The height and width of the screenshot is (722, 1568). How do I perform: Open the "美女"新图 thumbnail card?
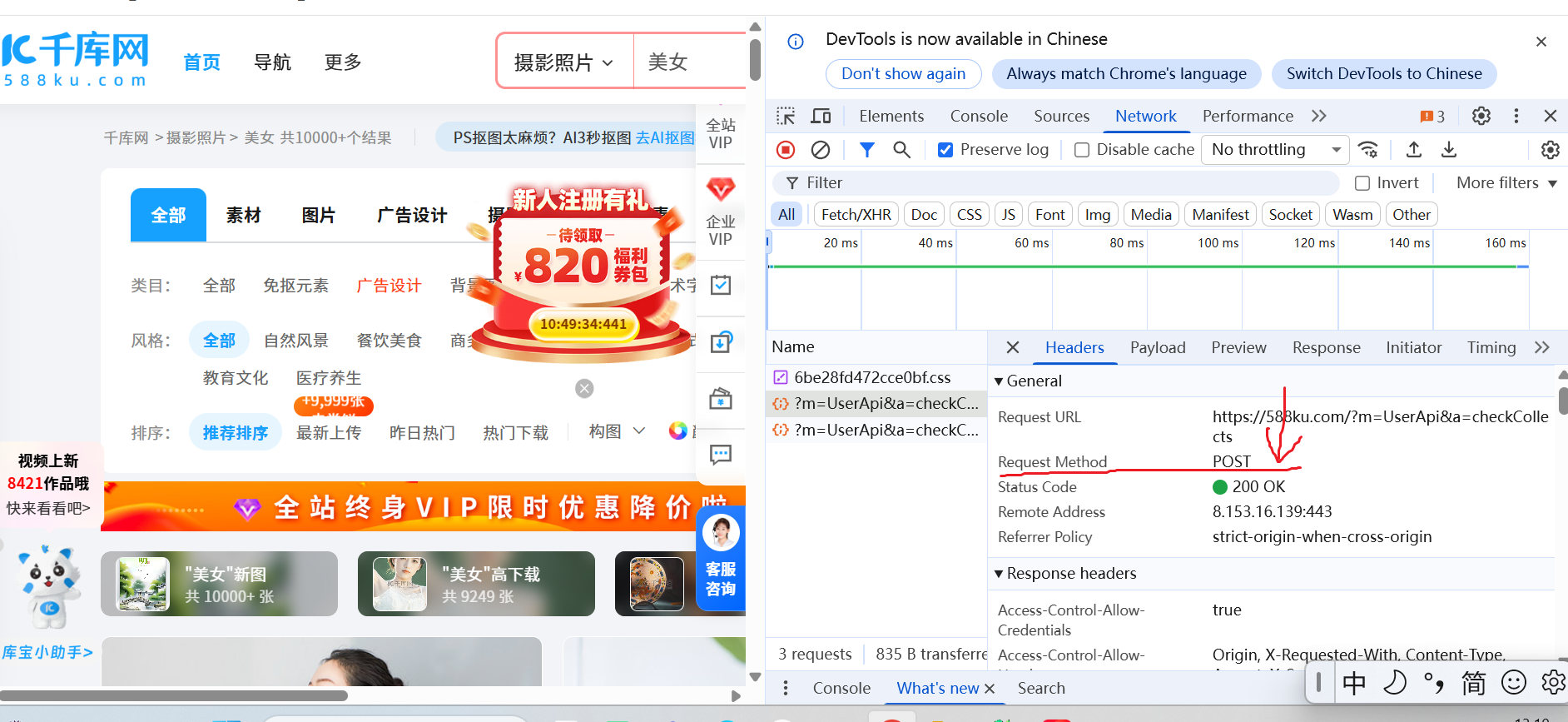220,584
